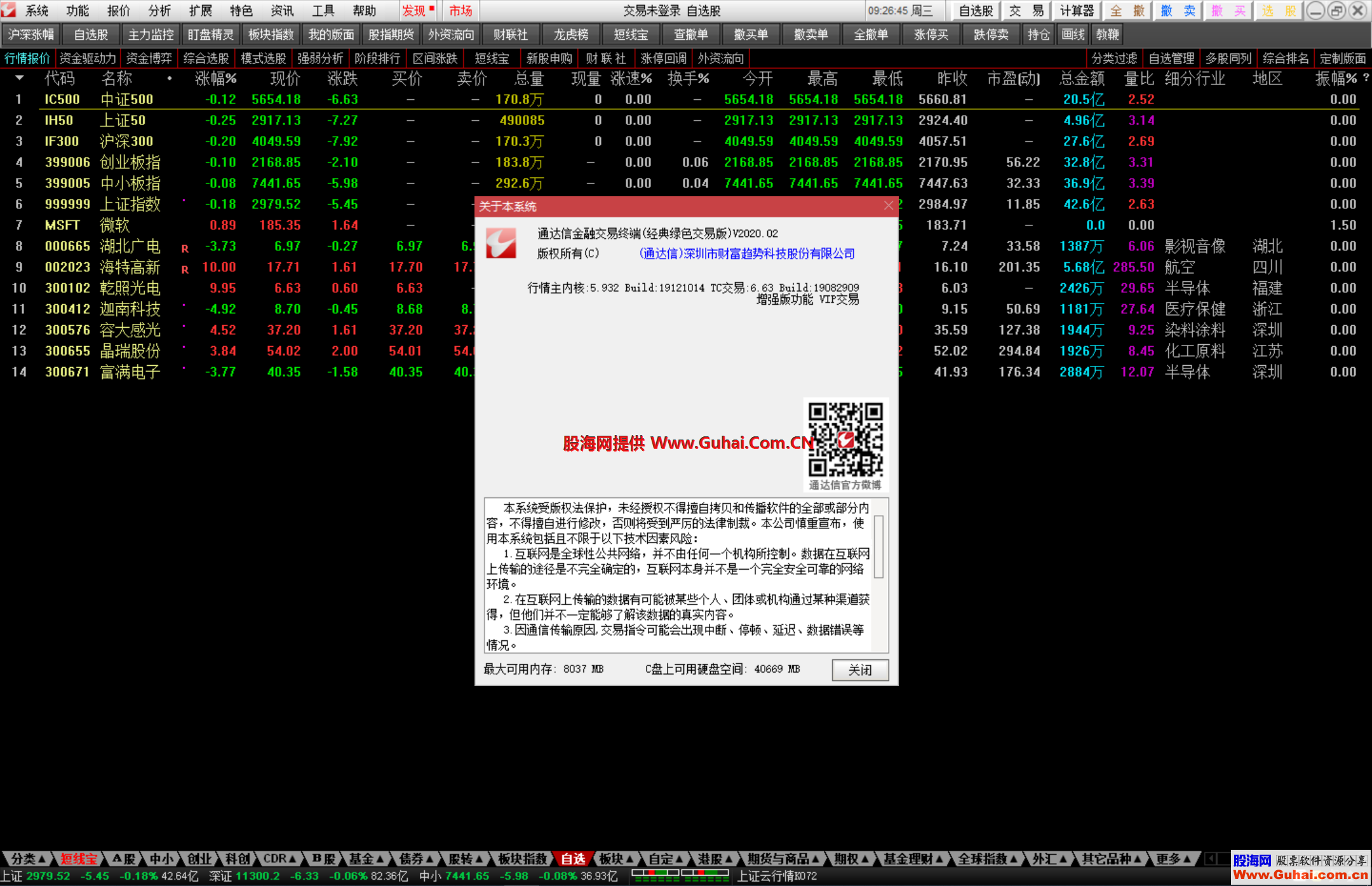Click the sort triangle before 代码 column header
1372x886 pixels.
tap(20, 78)
